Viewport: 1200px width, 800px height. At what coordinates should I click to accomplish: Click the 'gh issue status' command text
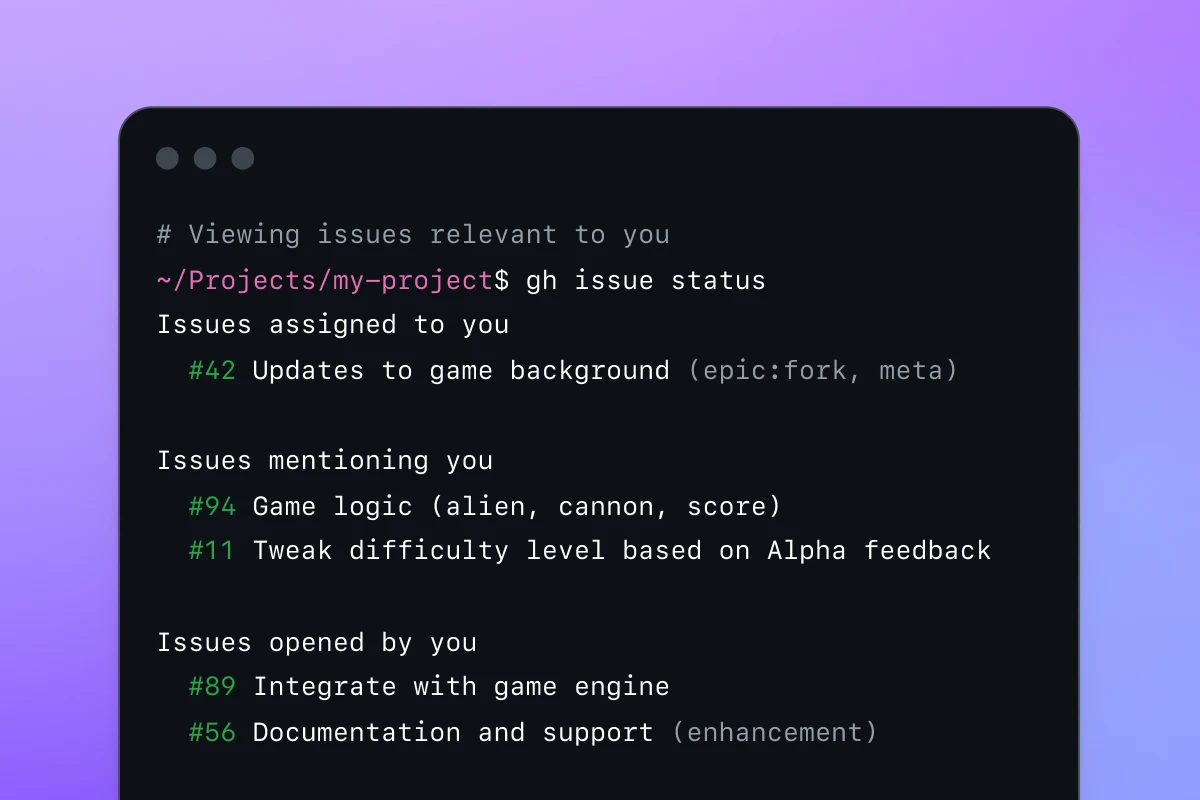click(646, 281)
